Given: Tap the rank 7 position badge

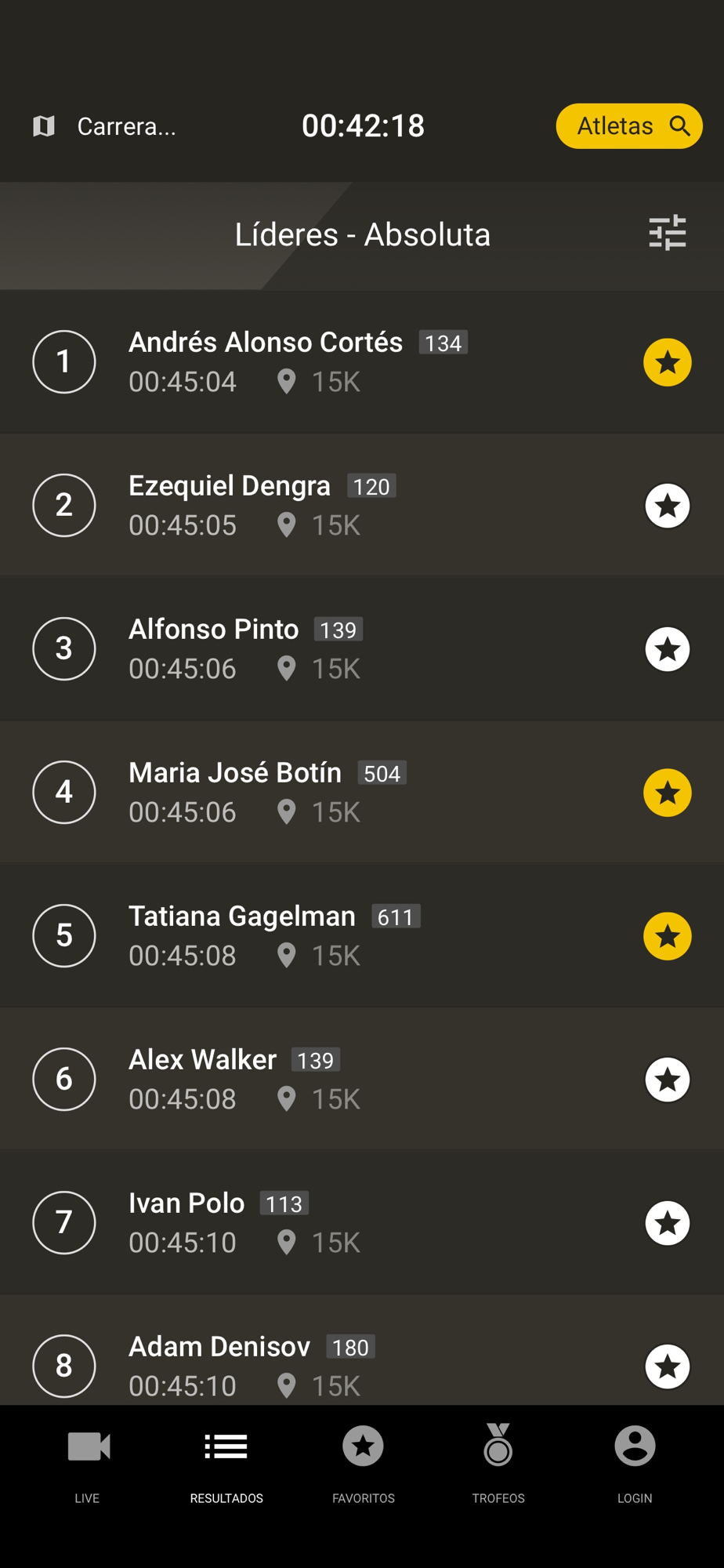Looking at the screenshot, I should point(64,1222).
